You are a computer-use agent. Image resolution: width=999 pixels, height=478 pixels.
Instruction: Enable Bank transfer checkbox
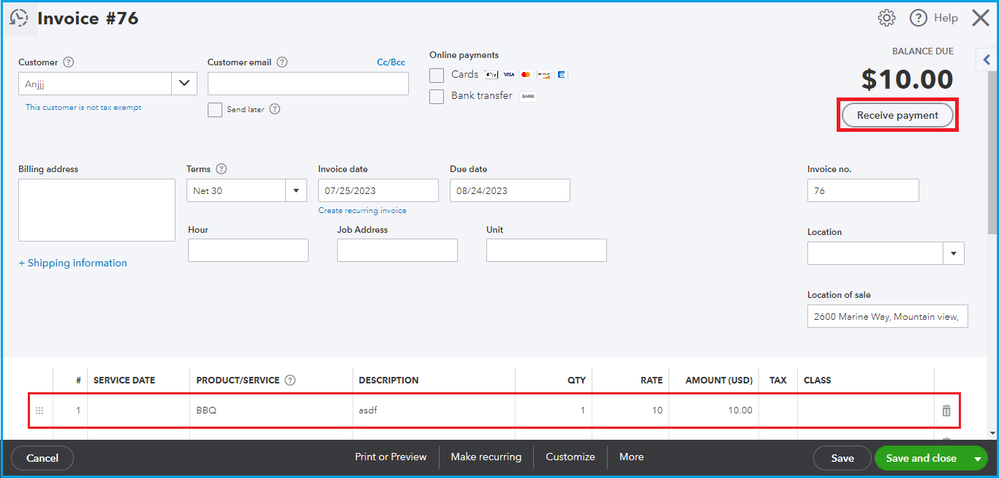[436, 96]
